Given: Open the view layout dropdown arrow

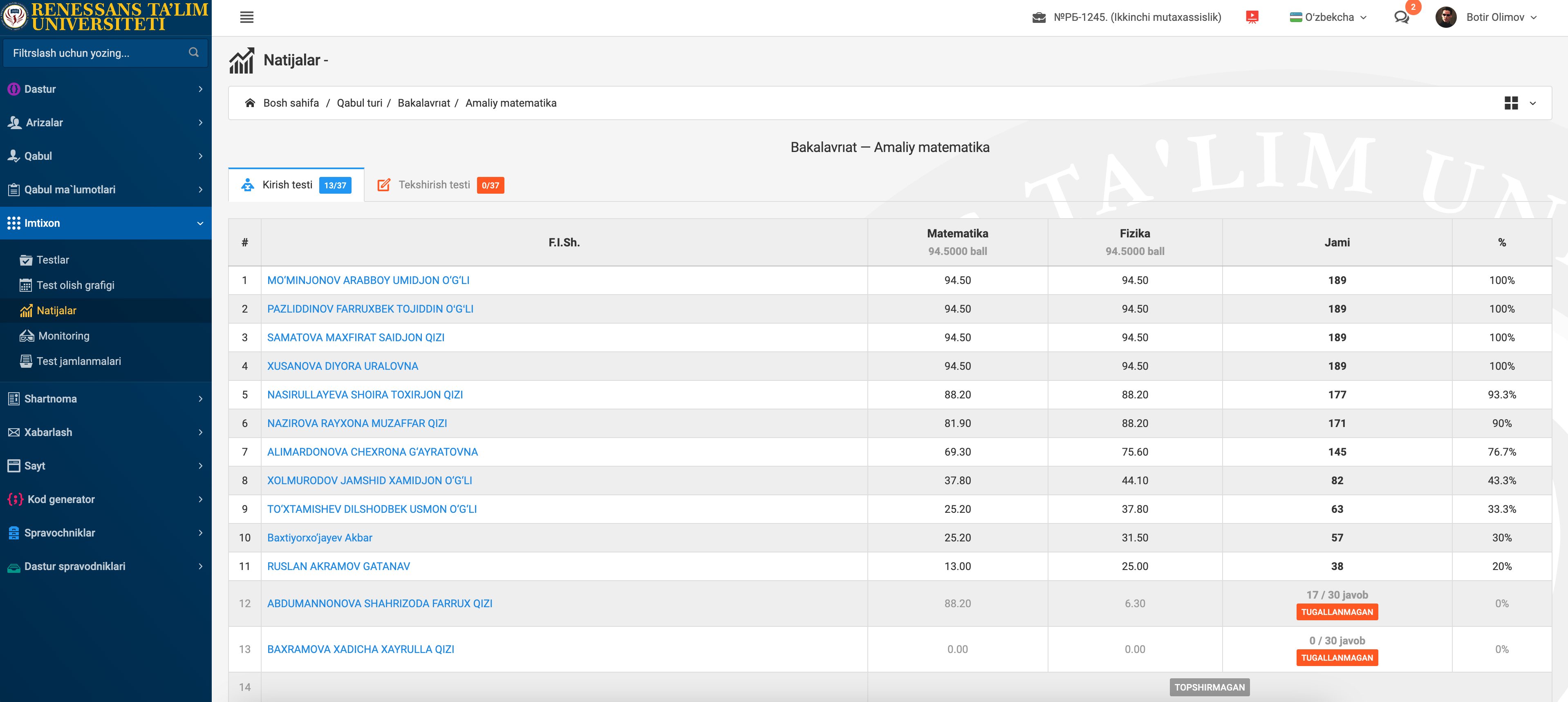Looking at the screenshot, I should click(1533, 103).
